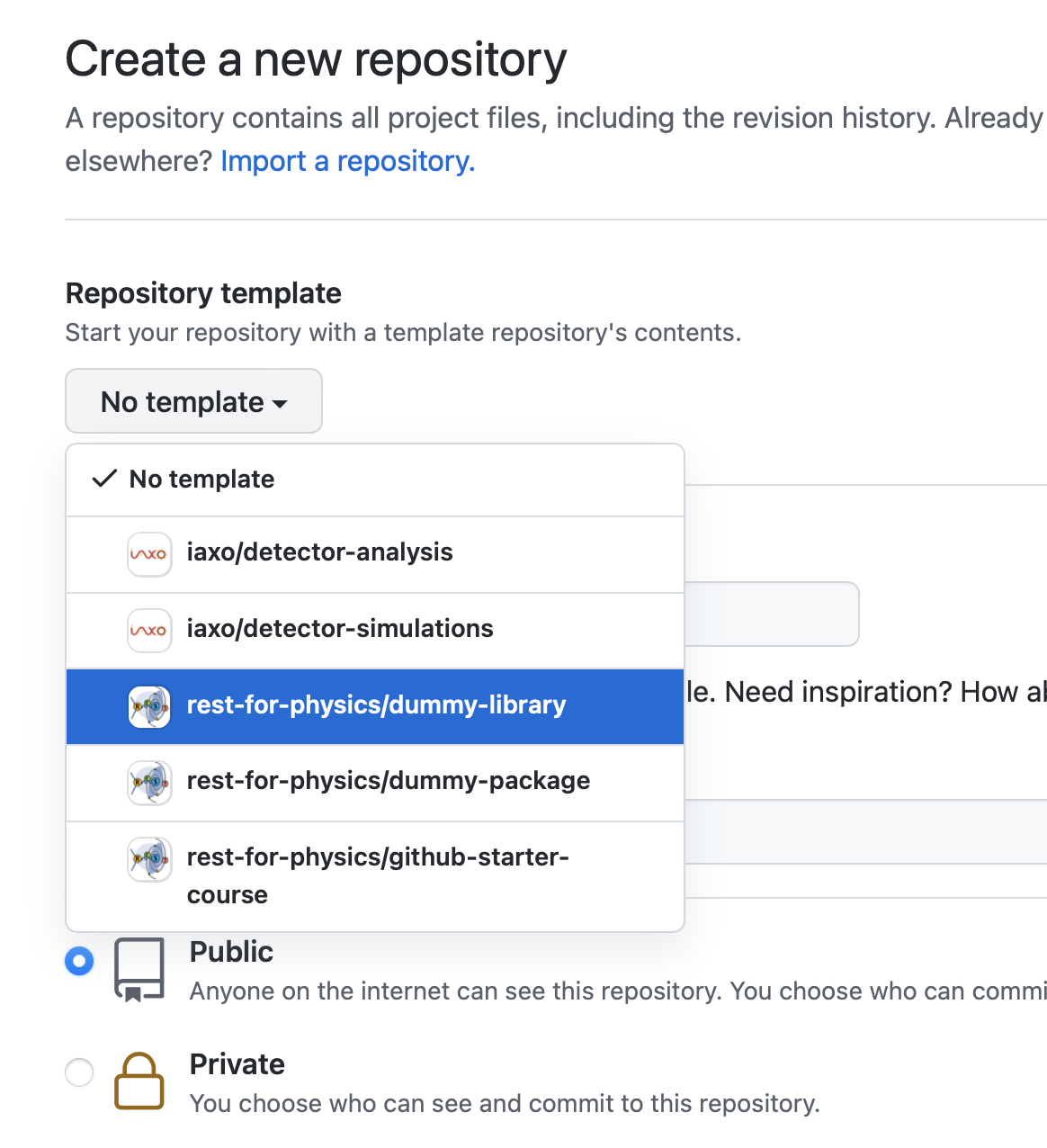Click the avatar icon beside github-starter-course
1047x1148 pixels.
149,859
